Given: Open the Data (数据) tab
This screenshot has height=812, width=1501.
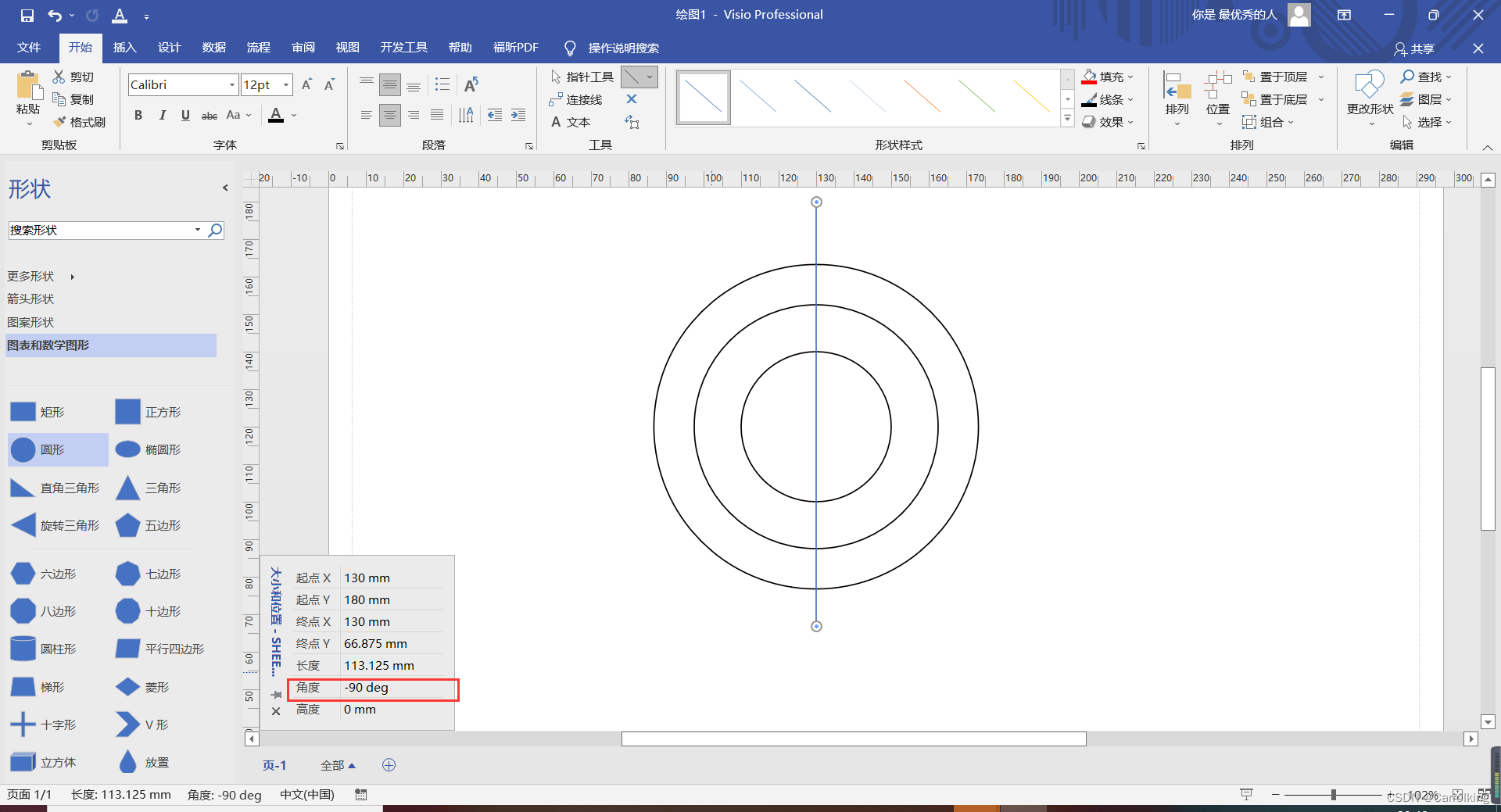Looking at the screenshot, I should pos(213,48).
